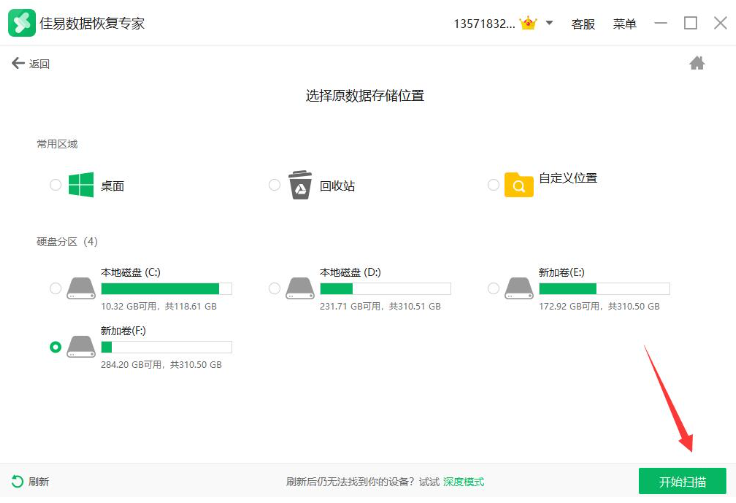Click the custom location folder icon

[x=519, y=185]
